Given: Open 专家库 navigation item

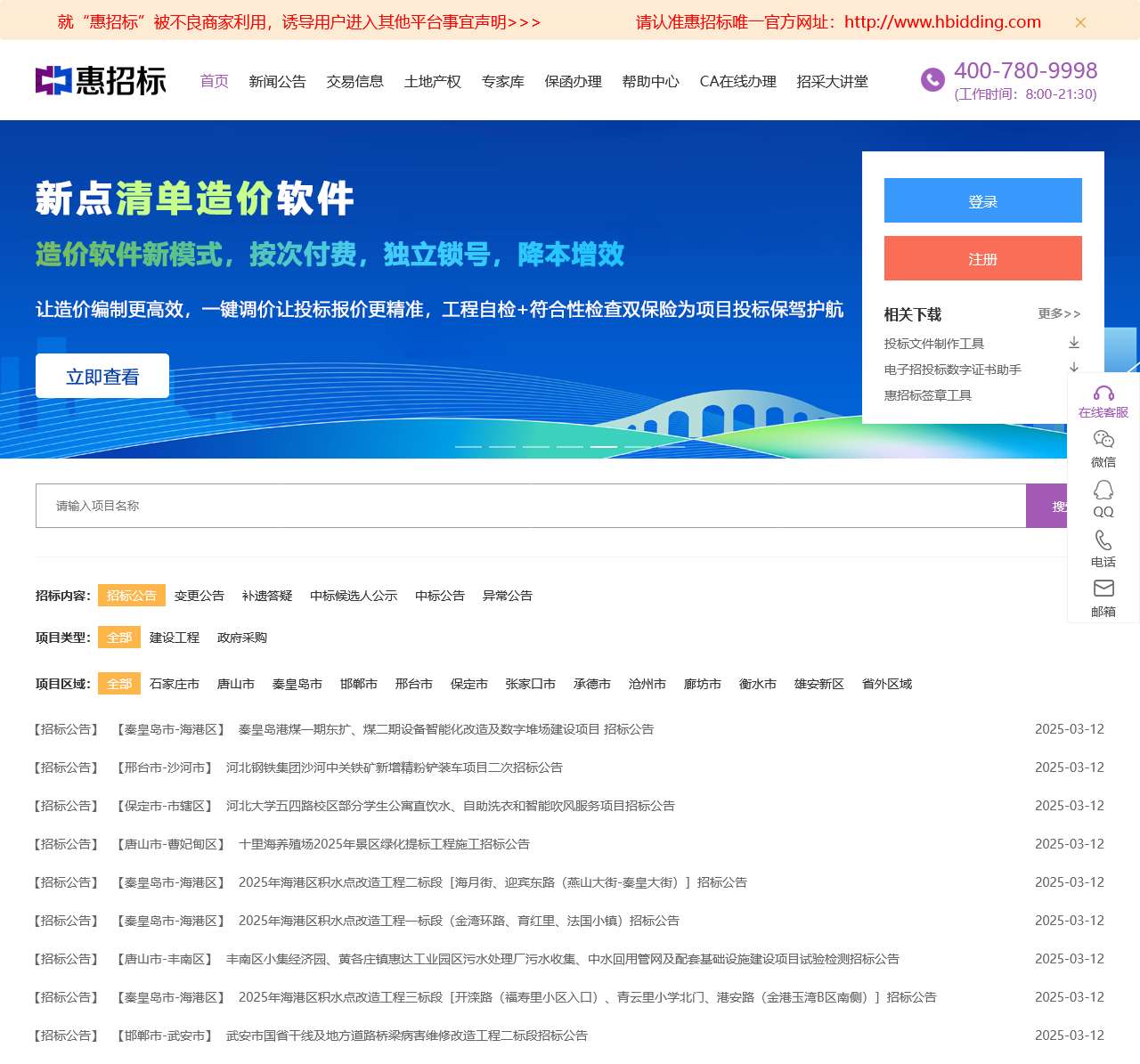Looking at the screenshot, I should click(503, 81).
